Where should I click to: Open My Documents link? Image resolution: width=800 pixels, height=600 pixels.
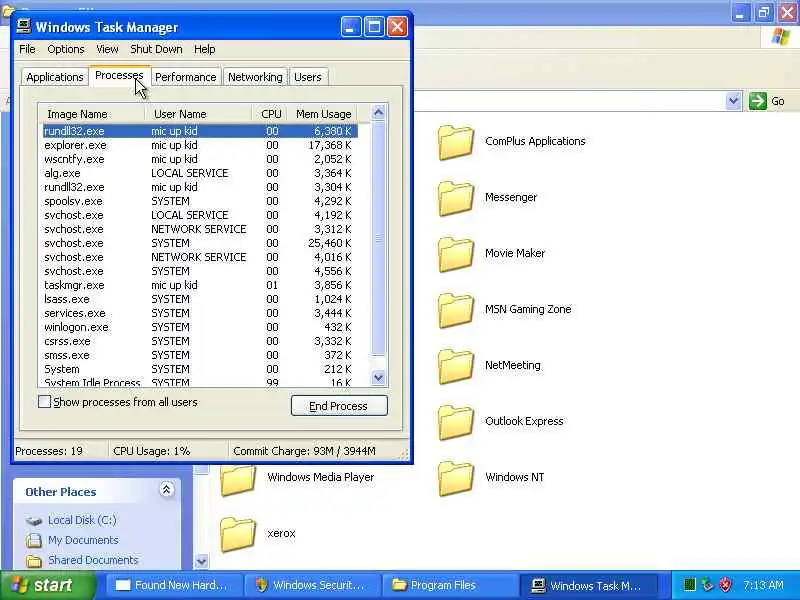coord(83,540)
